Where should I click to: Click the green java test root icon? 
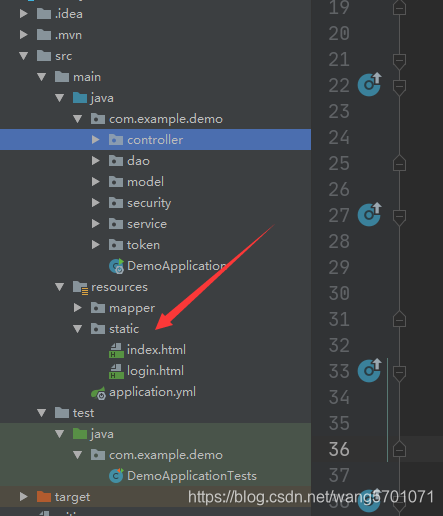(x=80, y=434)
